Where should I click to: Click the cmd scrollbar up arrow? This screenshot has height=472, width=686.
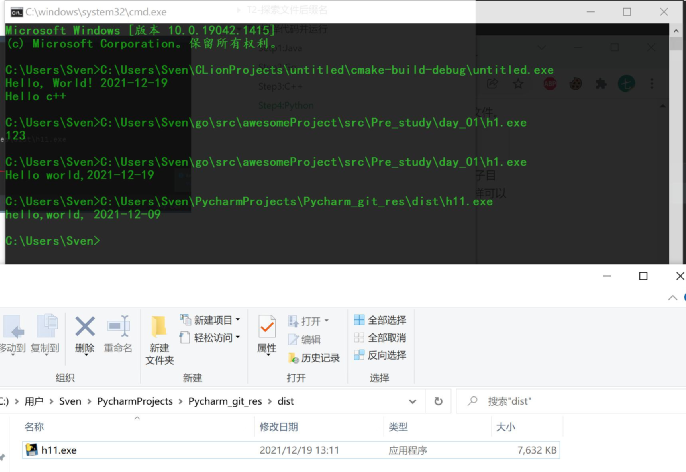[x=676, y=30]
